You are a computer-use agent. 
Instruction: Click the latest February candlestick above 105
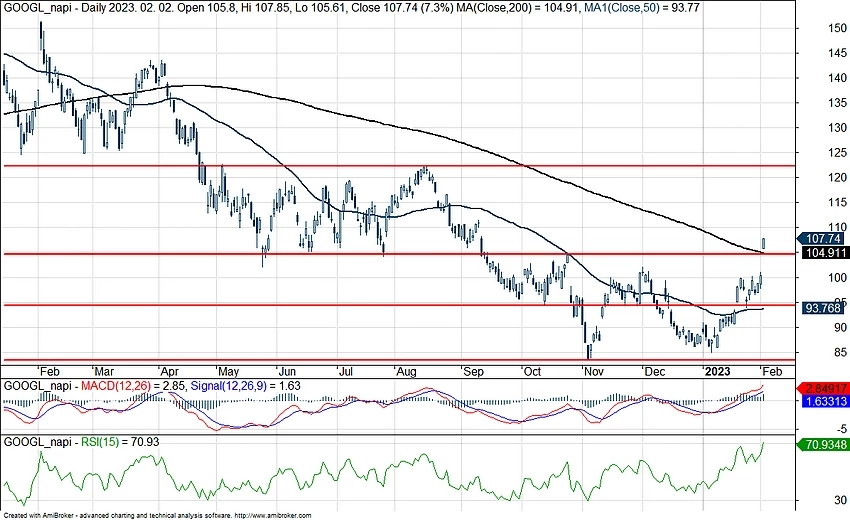pyautogui.click(x=763, y=244)
